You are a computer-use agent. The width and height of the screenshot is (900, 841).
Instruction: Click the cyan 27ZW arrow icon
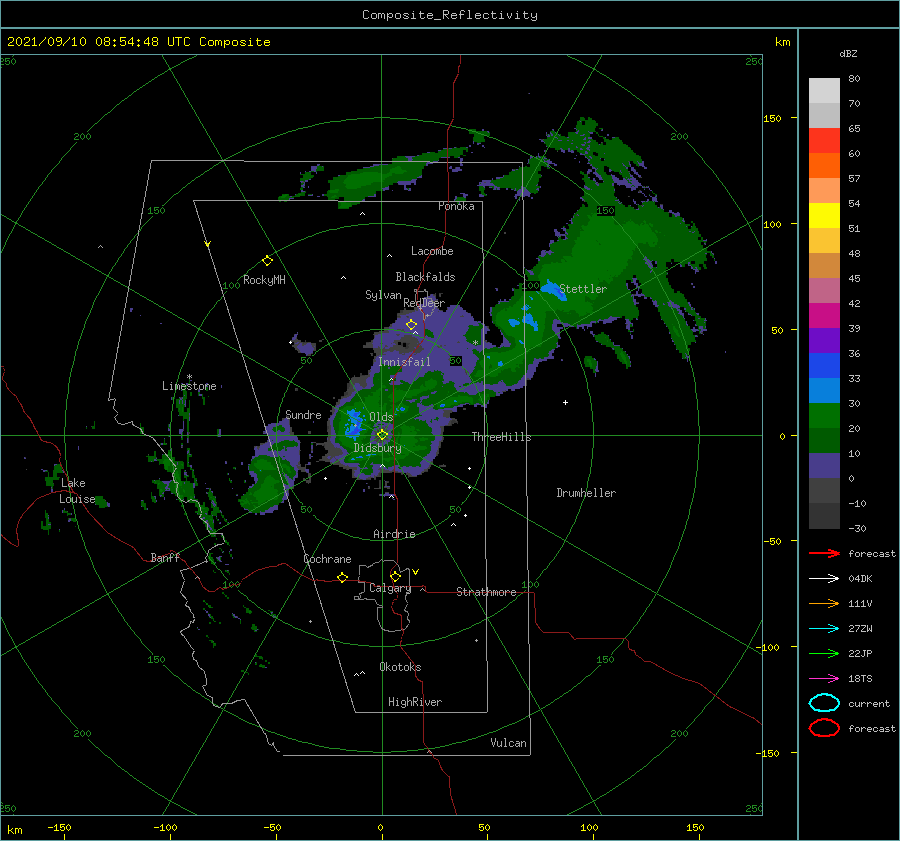[x=824, y=629]
